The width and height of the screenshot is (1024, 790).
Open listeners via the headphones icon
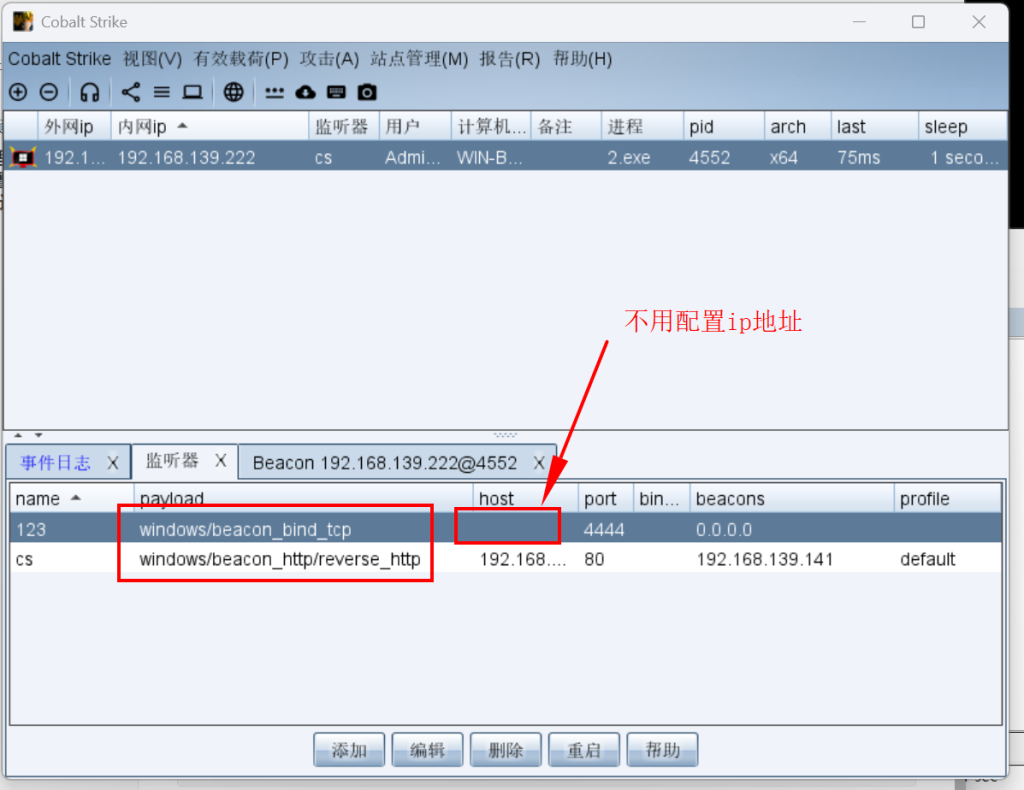tap(89, 92)
